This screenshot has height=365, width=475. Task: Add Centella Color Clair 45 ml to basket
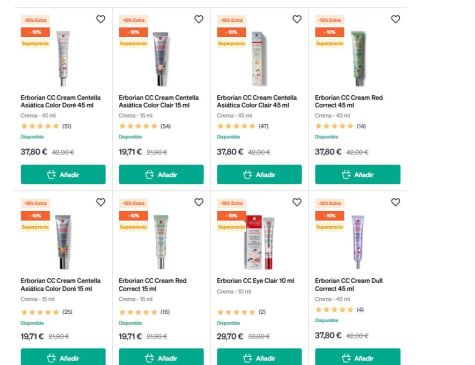(x=259, y=174)
